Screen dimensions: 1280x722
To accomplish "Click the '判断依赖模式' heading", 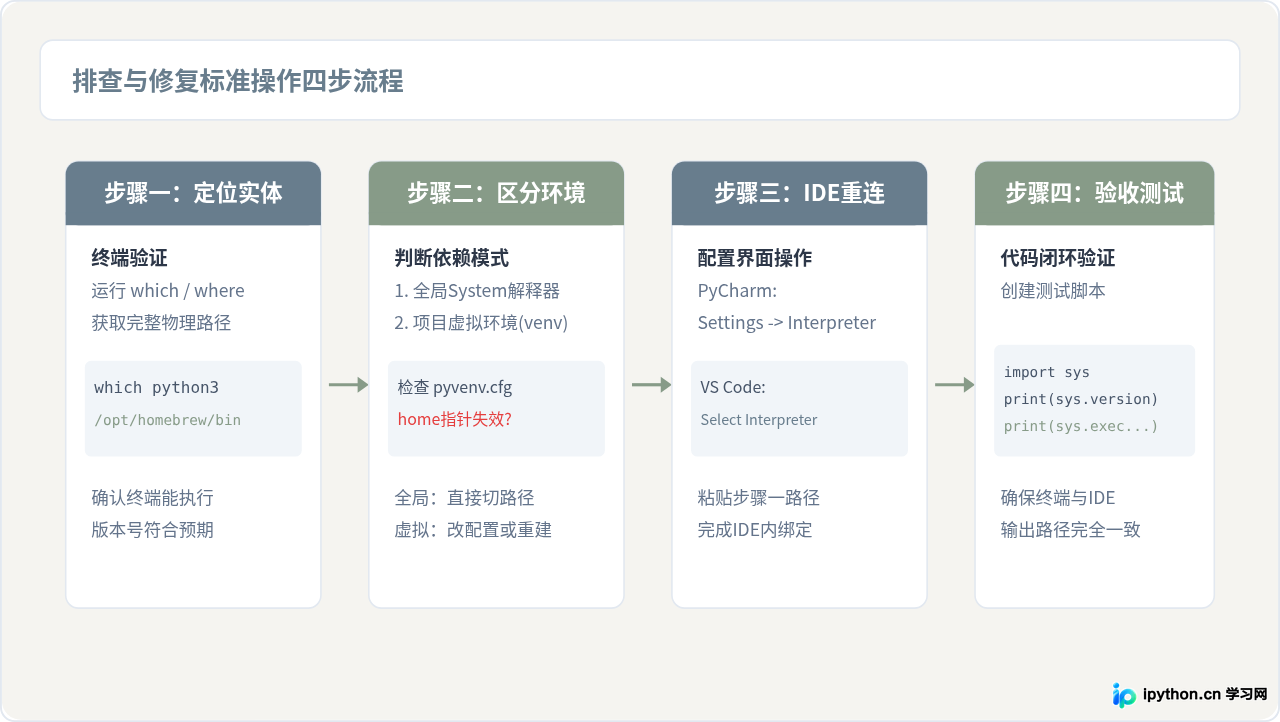I will pos(451,258).
